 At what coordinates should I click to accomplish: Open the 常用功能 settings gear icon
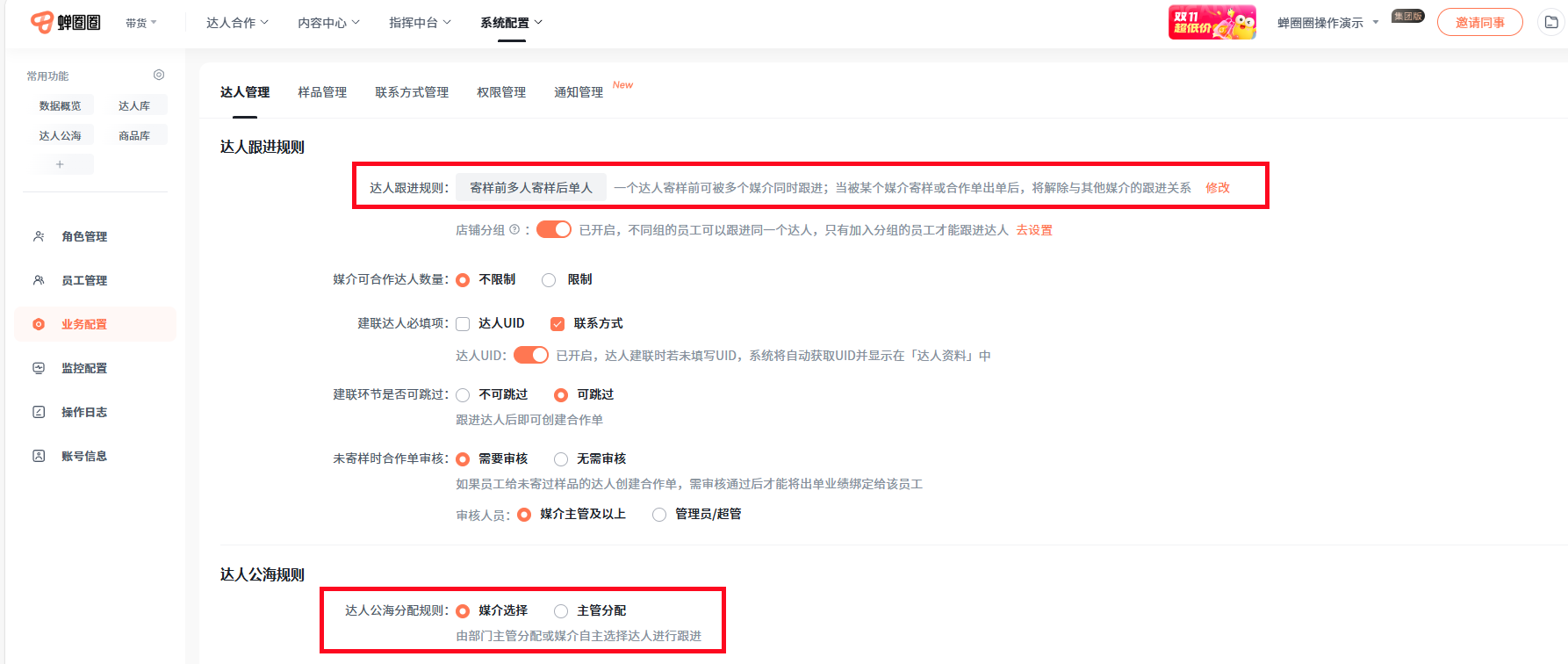click(x=159, y=76)
